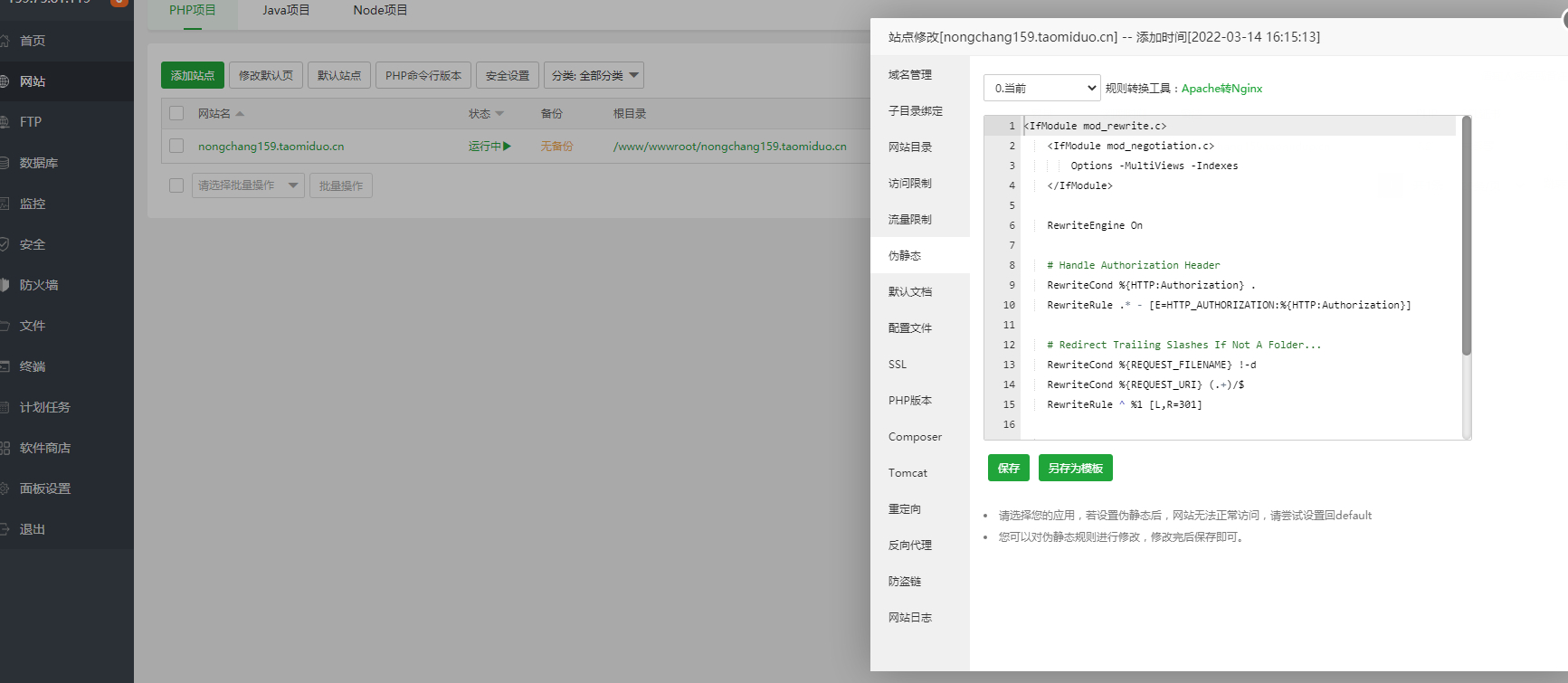Click the green 保存 button
Image resolution: width=1568 pixels, height=683 pixels.
1008,468
